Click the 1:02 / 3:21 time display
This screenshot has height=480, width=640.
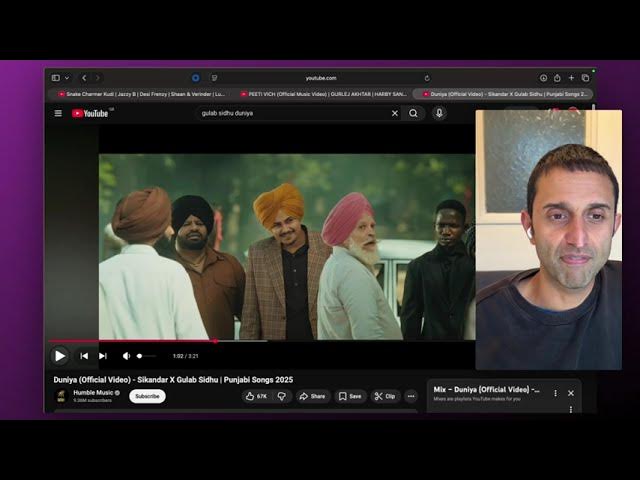(185, 356)
